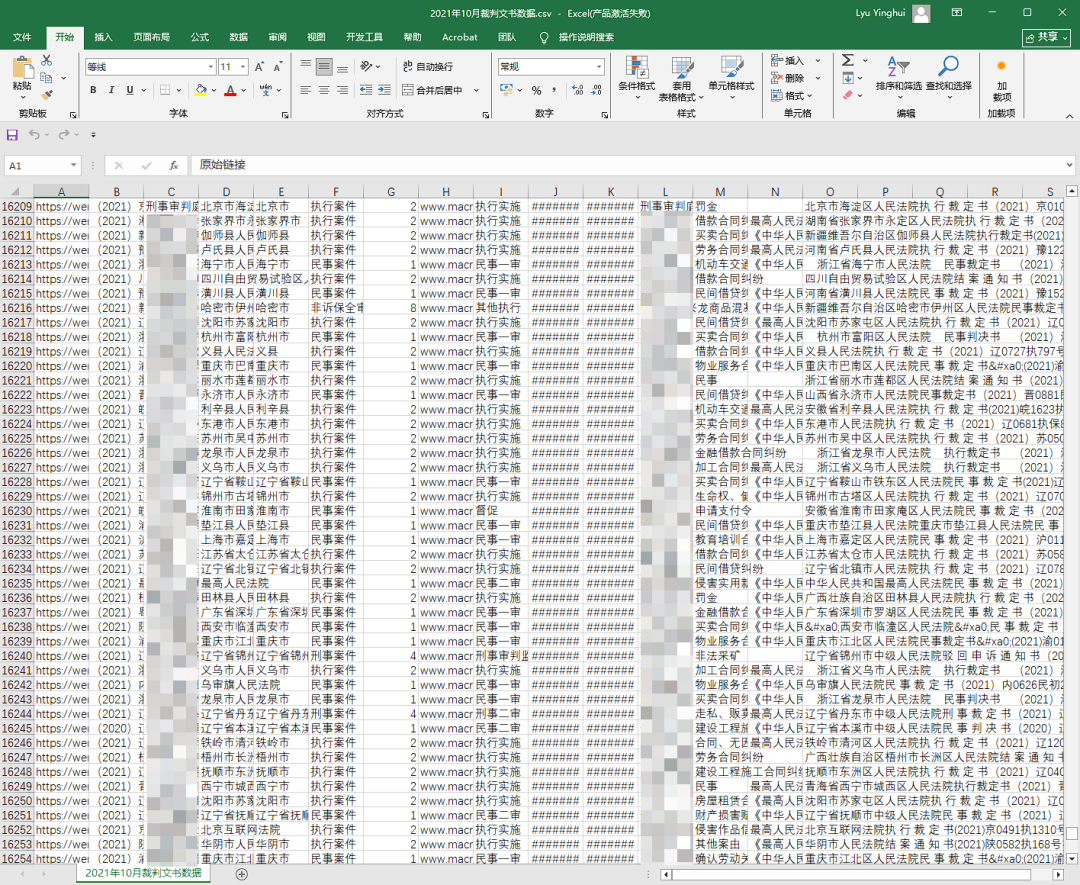Click the Clear eraser icon
Screen dimensions: 1080x885
point(849,95)
